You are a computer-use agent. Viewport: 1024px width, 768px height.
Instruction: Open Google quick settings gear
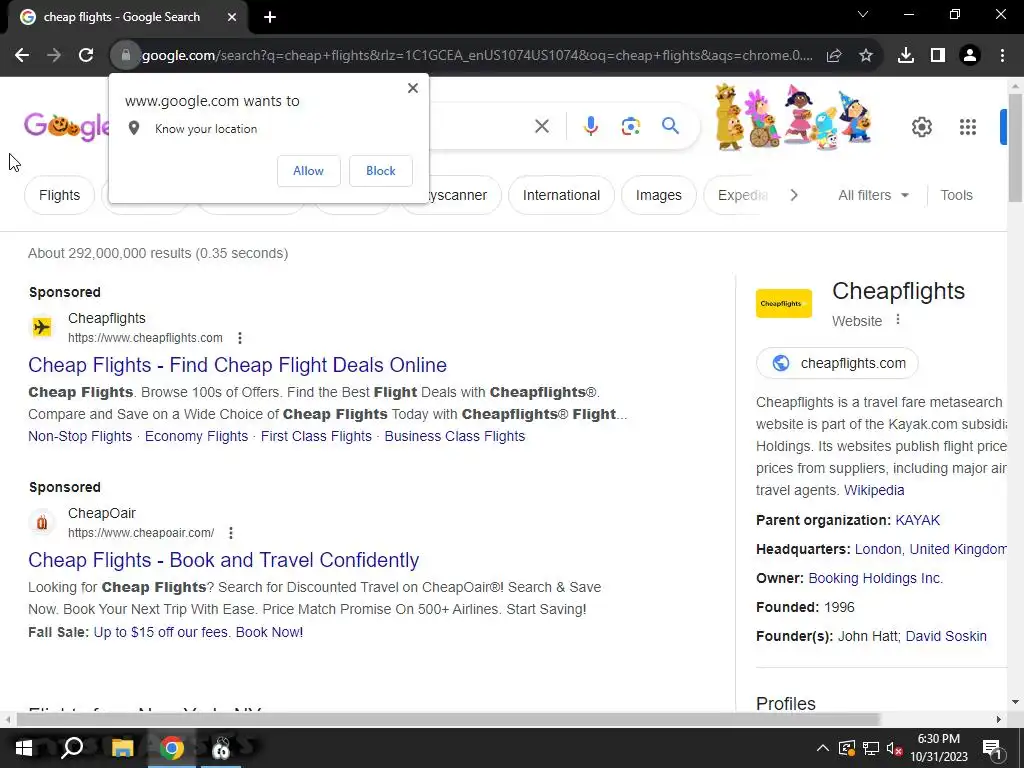(921, 127)
